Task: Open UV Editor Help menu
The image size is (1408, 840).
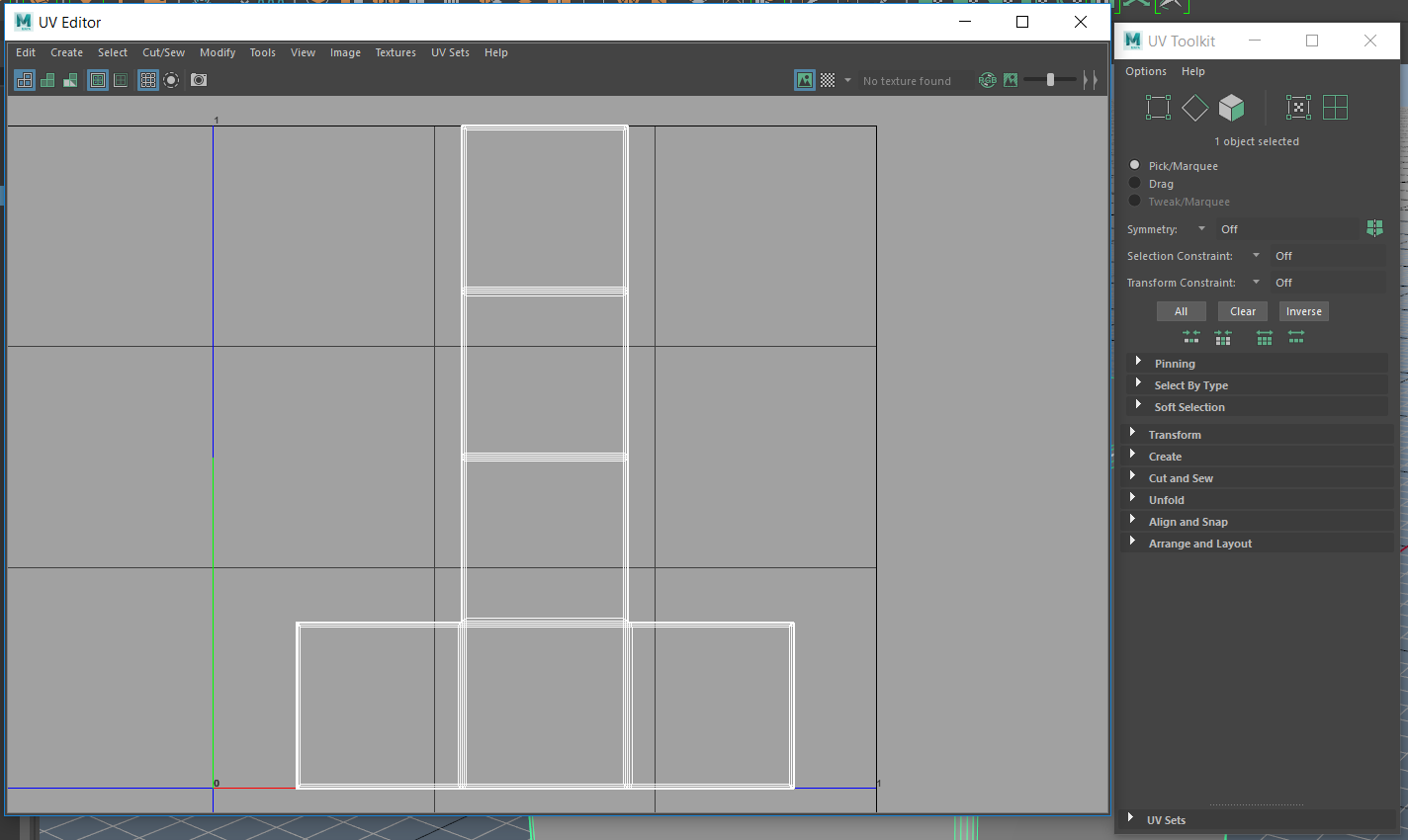Action: [496, 52]
